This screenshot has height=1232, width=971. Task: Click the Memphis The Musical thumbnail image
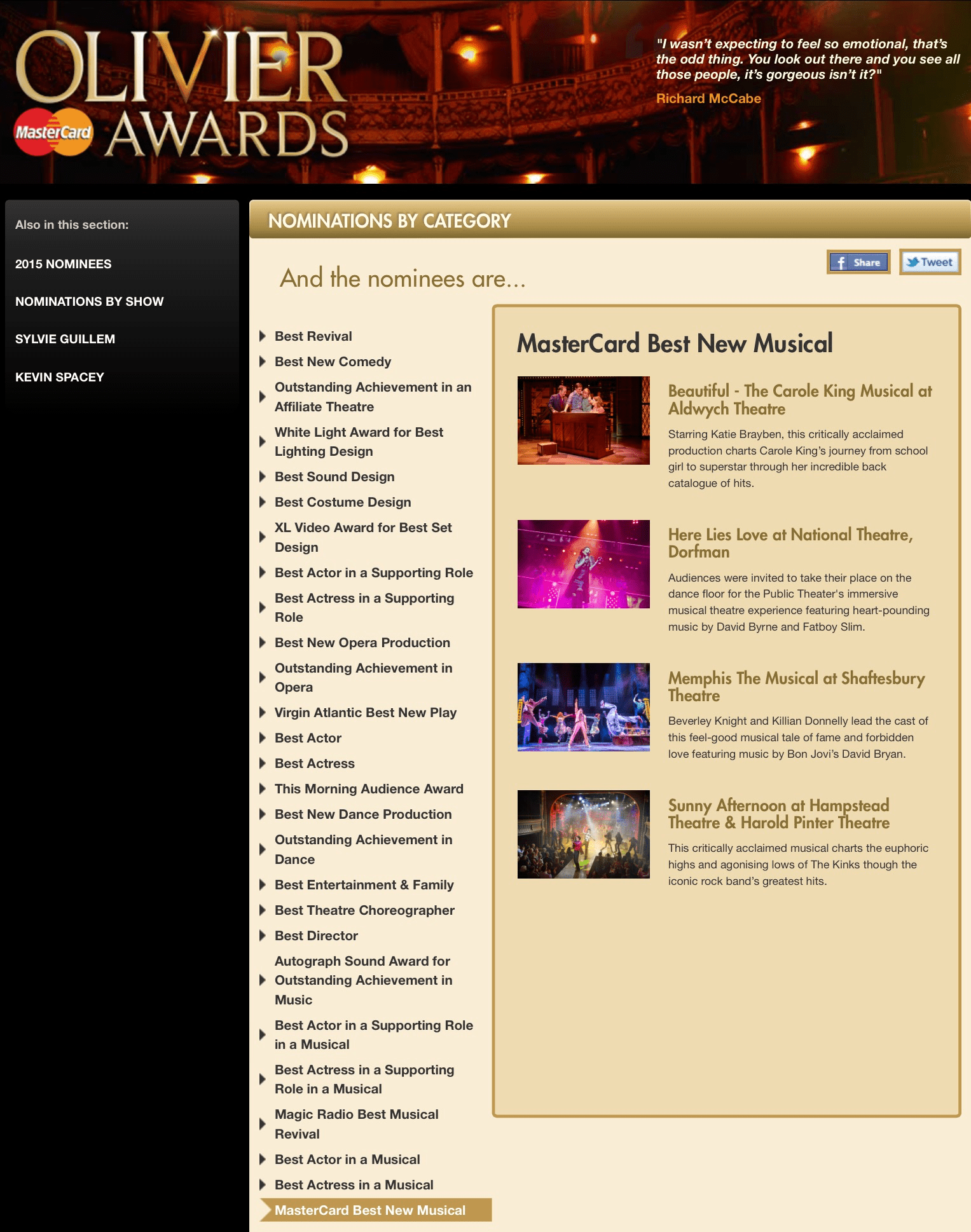pyautogui.click(x=583, y=707)
